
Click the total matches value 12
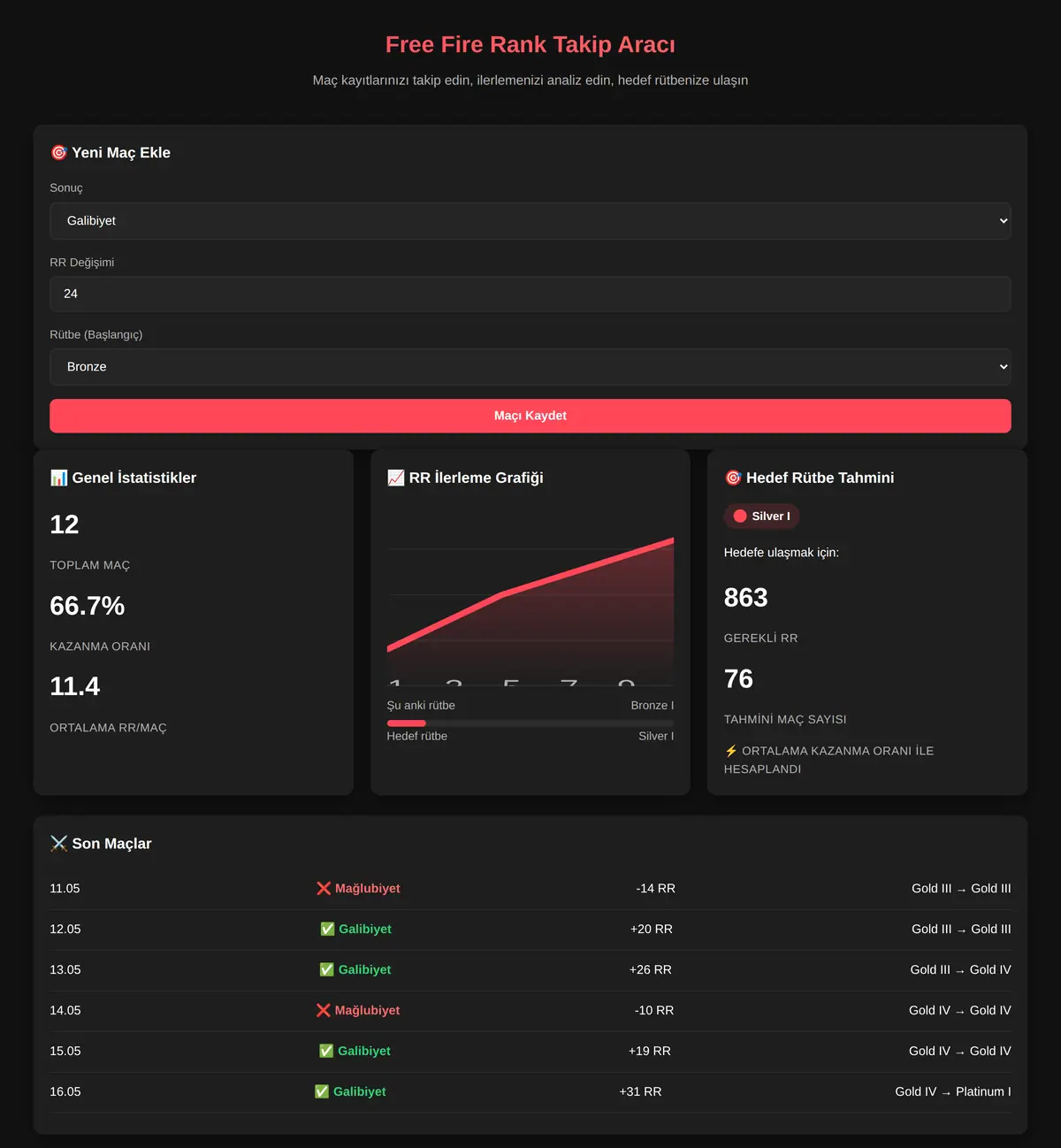click(x=65, y=524)
